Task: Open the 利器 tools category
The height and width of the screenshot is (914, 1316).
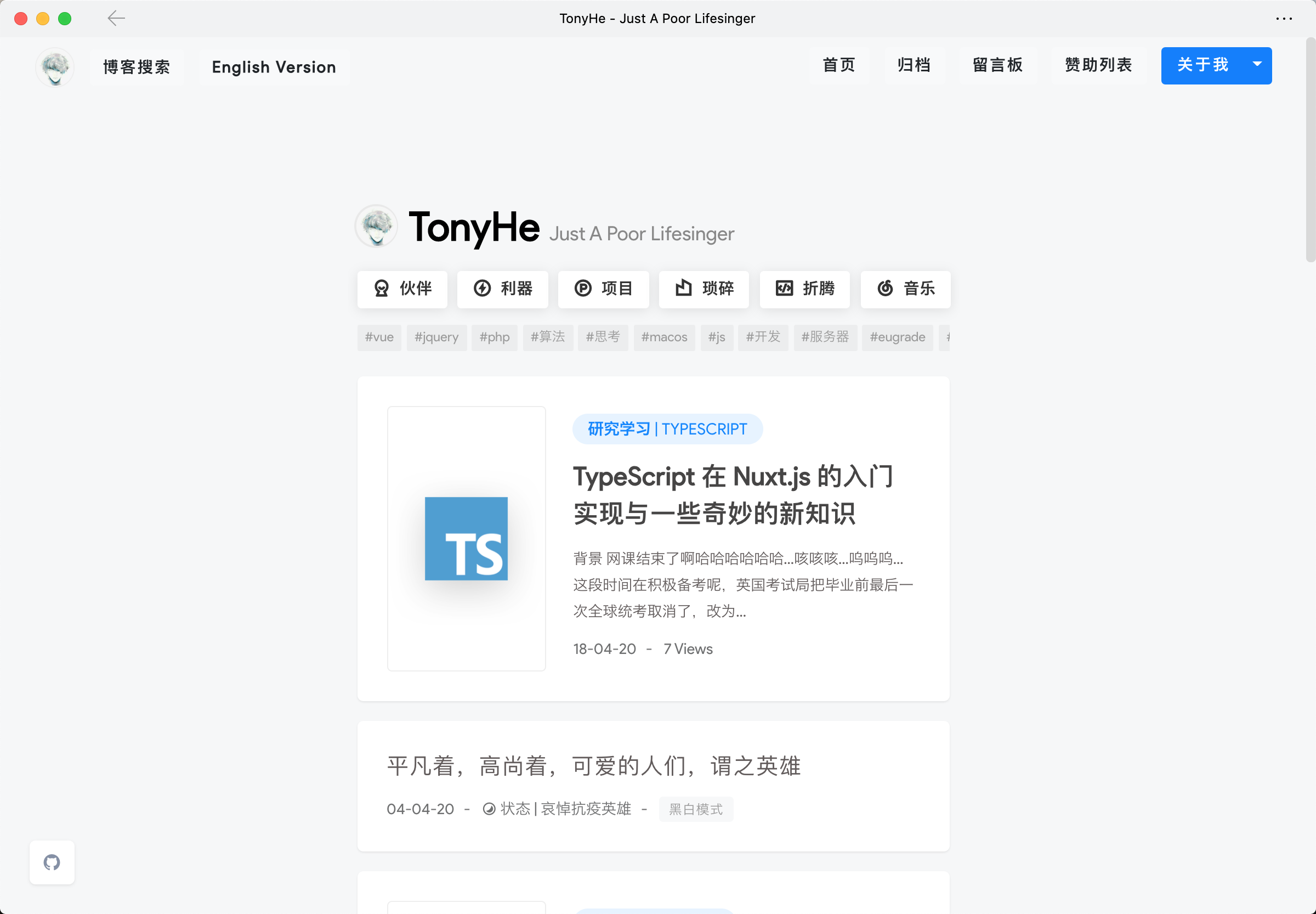Action: pos(503,288)
